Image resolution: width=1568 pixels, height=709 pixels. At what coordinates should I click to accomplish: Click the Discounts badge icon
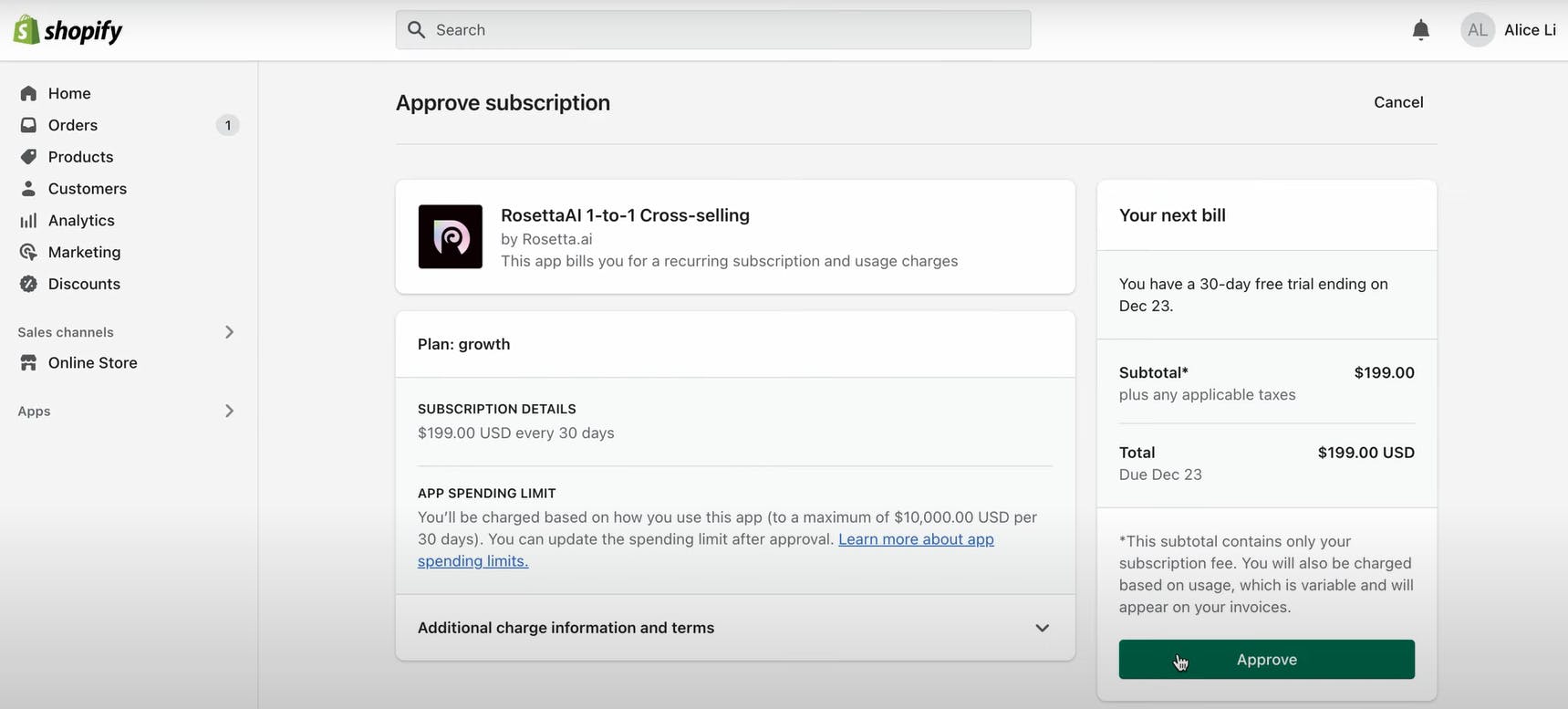point(28,284)
